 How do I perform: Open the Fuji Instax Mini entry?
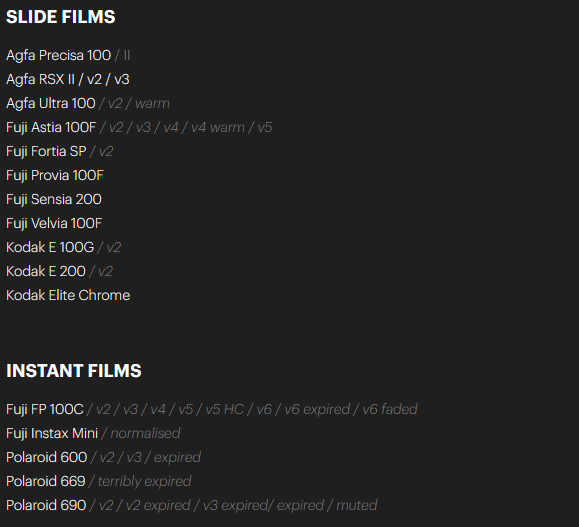[52, 434]
